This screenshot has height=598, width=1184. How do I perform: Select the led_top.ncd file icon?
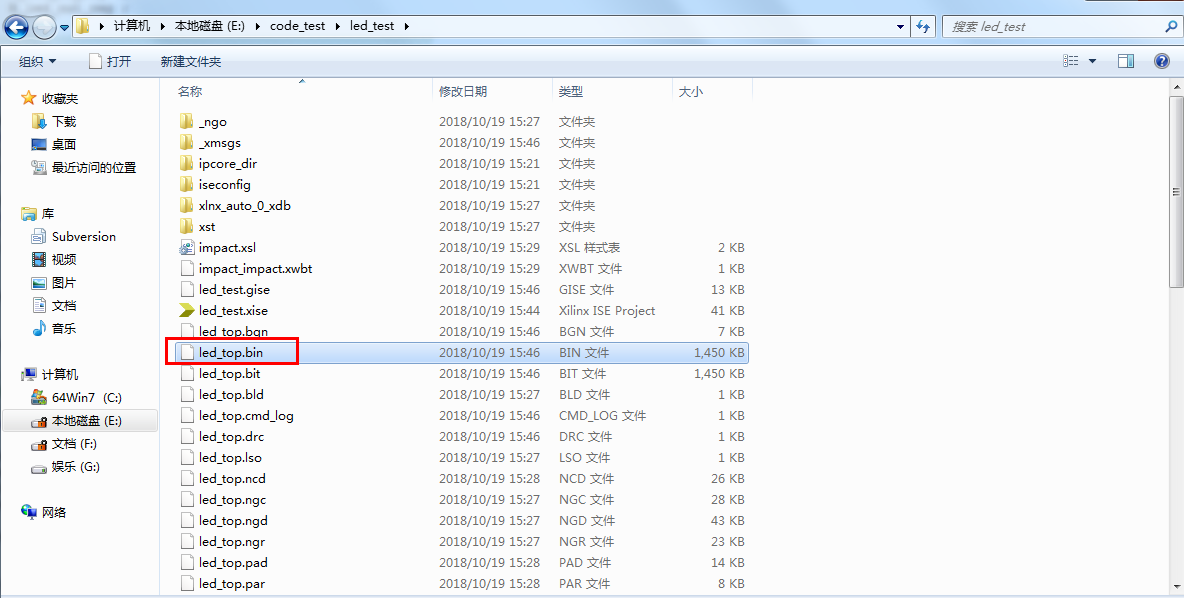click(187, 478)
